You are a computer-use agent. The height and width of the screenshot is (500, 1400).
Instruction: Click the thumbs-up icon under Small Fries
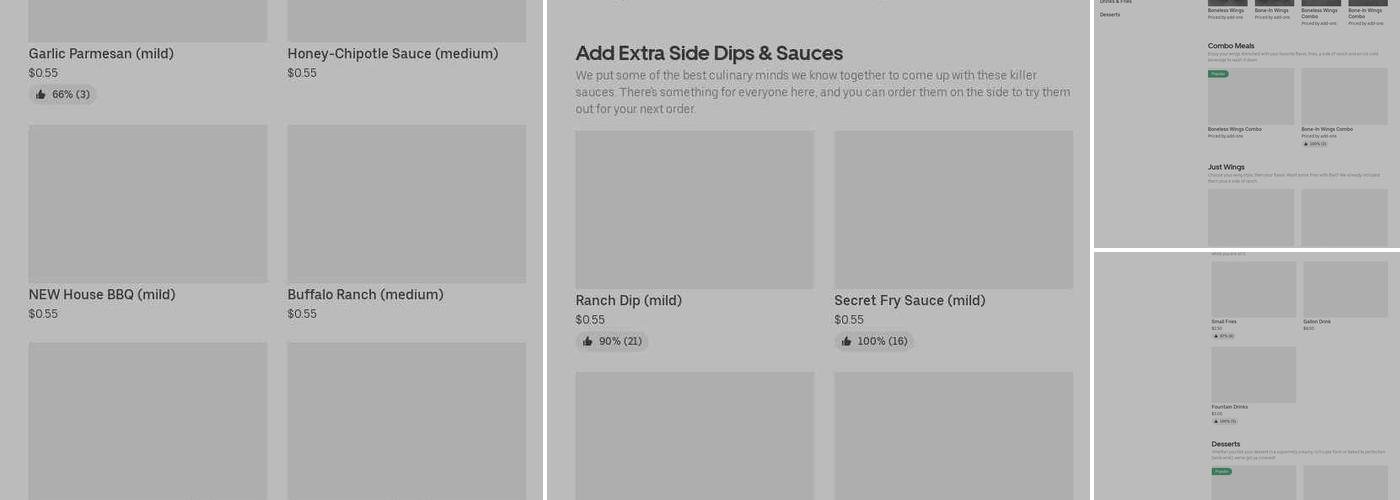point(1215,336)
